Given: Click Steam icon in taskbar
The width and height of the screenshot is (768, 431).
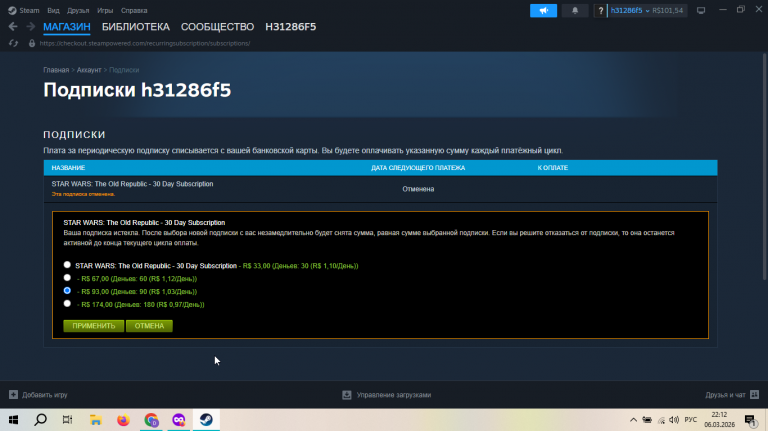Looking at the screenshot, I should pyautogui.click(x=206, y=420).
